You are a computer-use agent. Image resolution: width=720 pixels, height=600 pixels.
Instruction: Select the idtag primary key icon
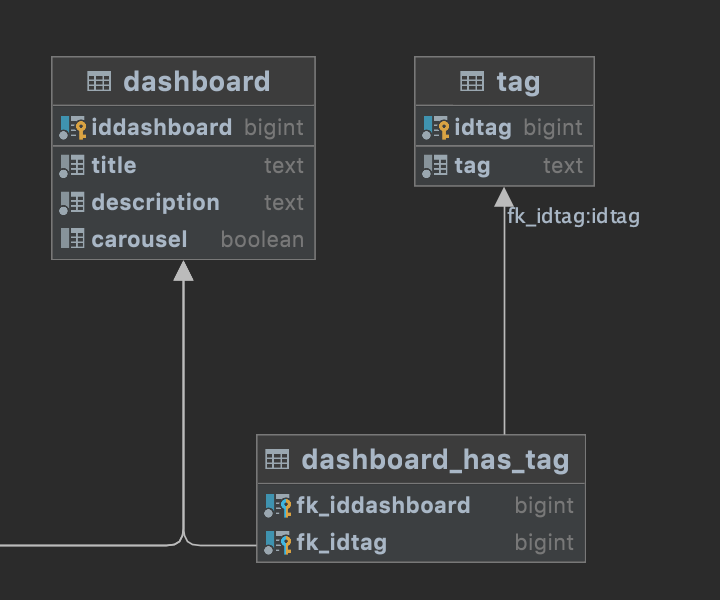435,128
